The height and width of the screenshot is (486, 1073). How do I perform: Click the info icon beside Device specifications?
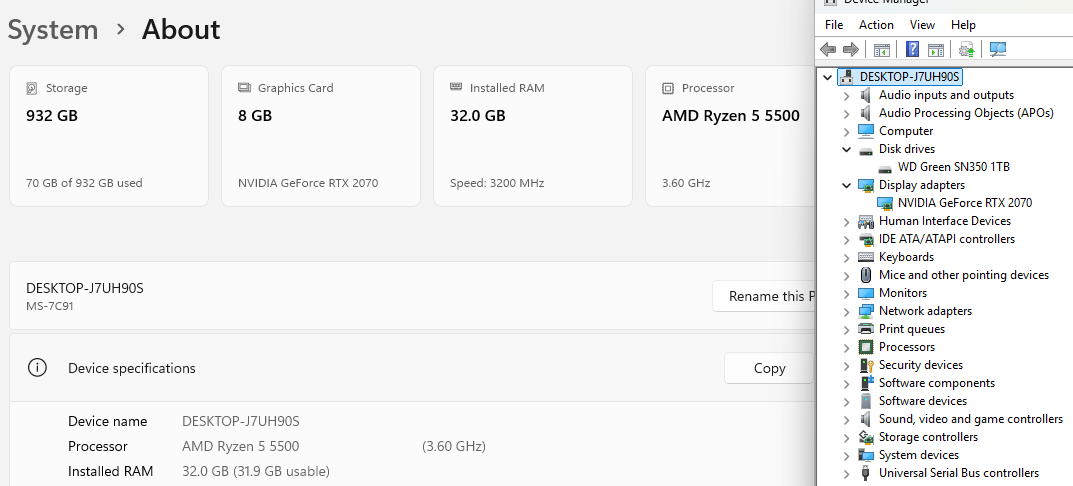click(x=37, y=368)
